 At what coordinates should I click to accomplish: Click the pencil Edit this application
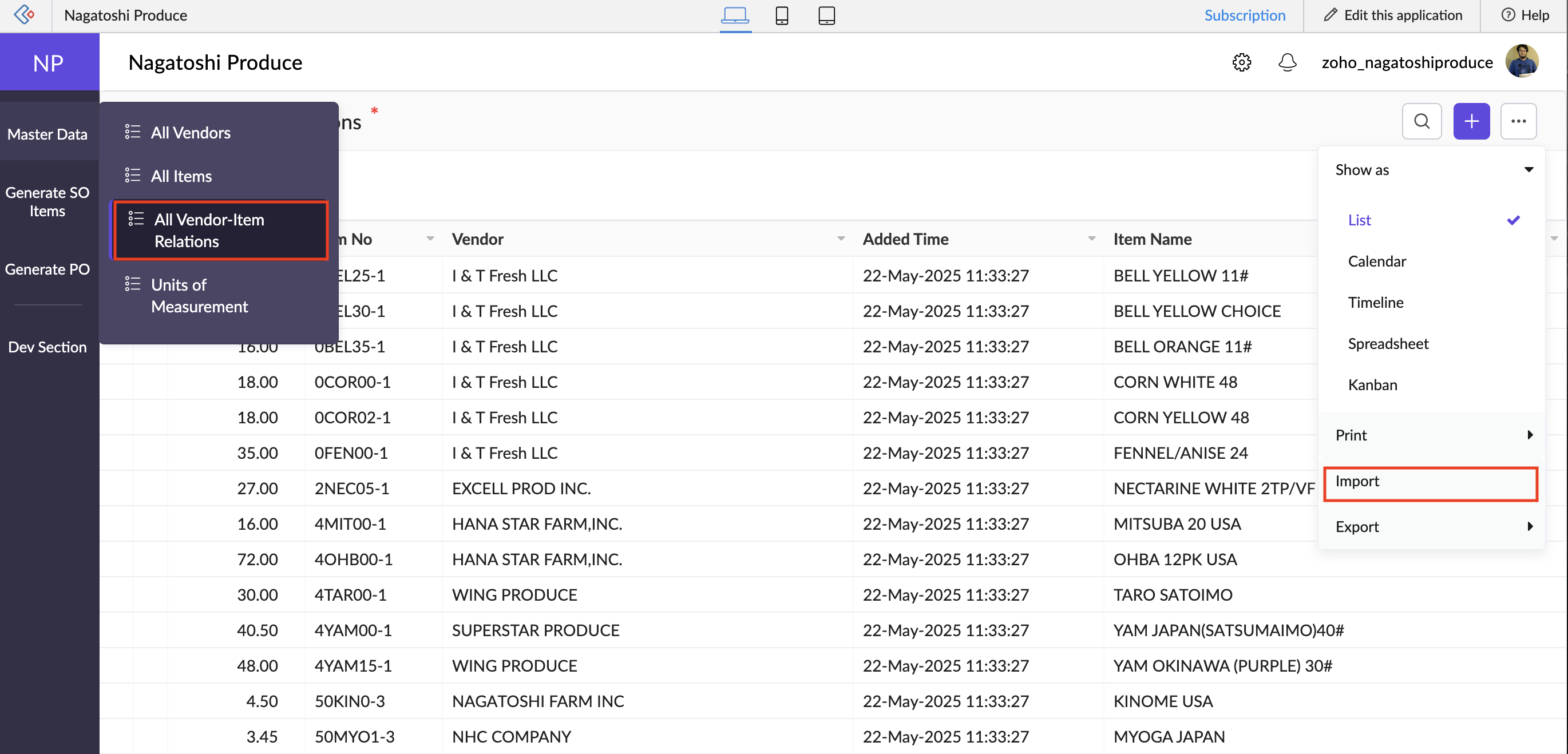[1393, 15]
